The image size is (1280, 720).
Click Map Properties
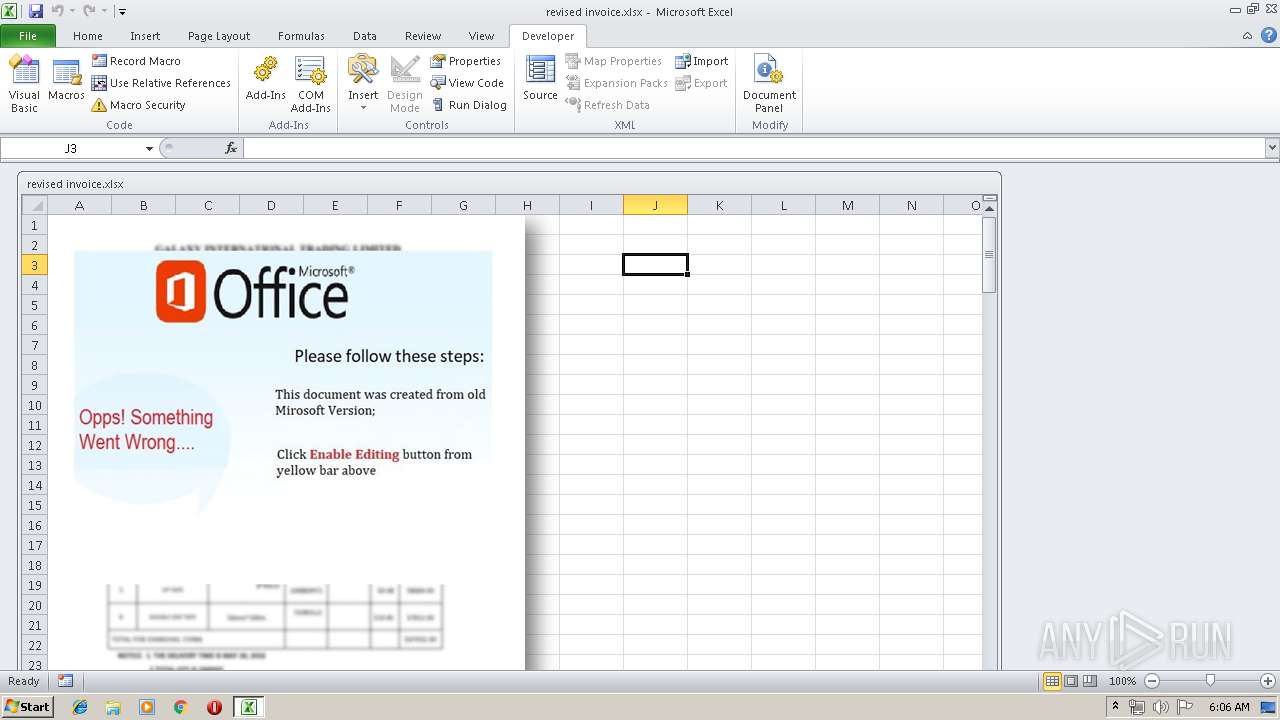tap(614, 61)
